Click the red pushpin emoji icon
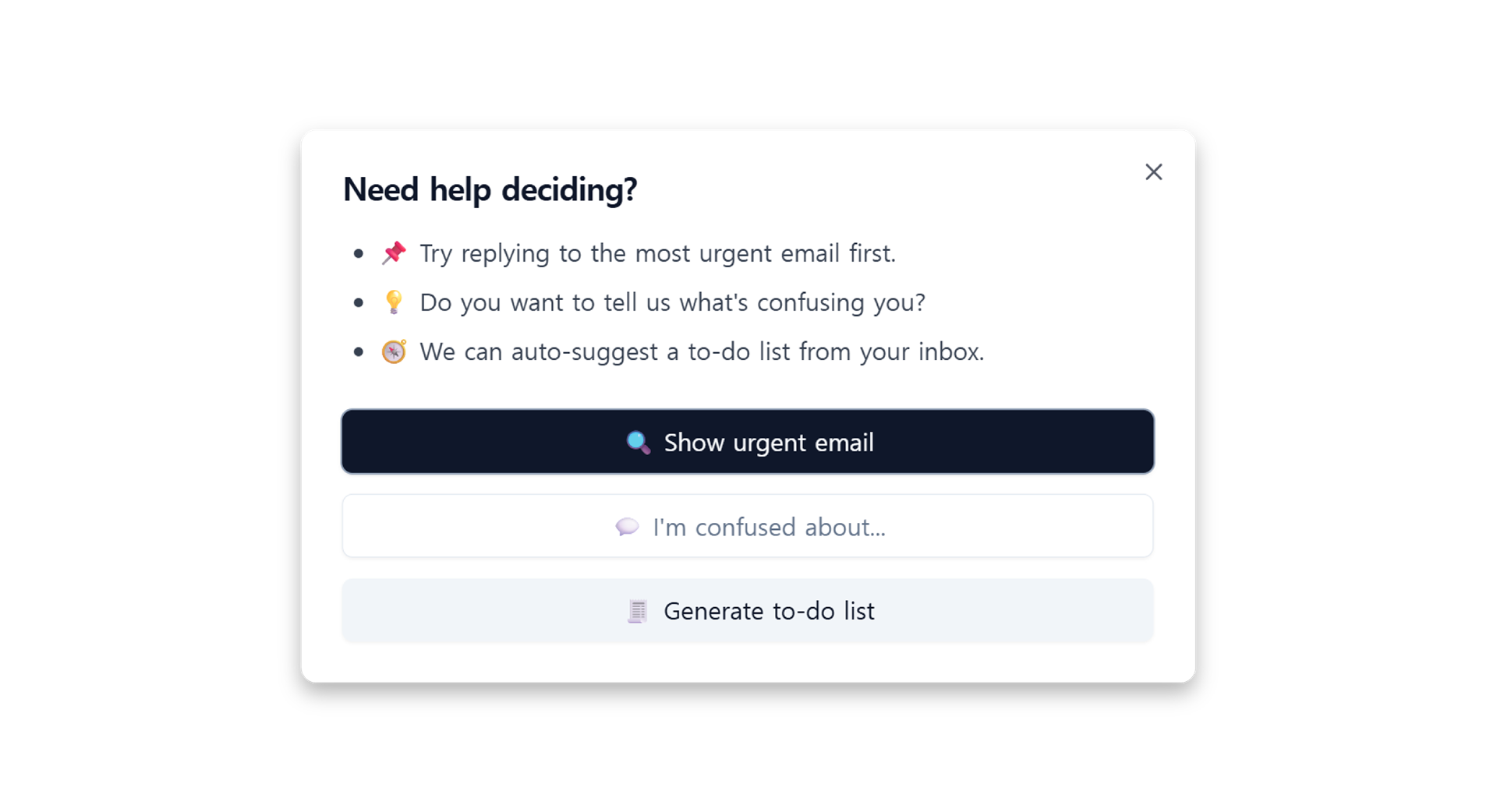The image size is (1497, 812). 394,252
